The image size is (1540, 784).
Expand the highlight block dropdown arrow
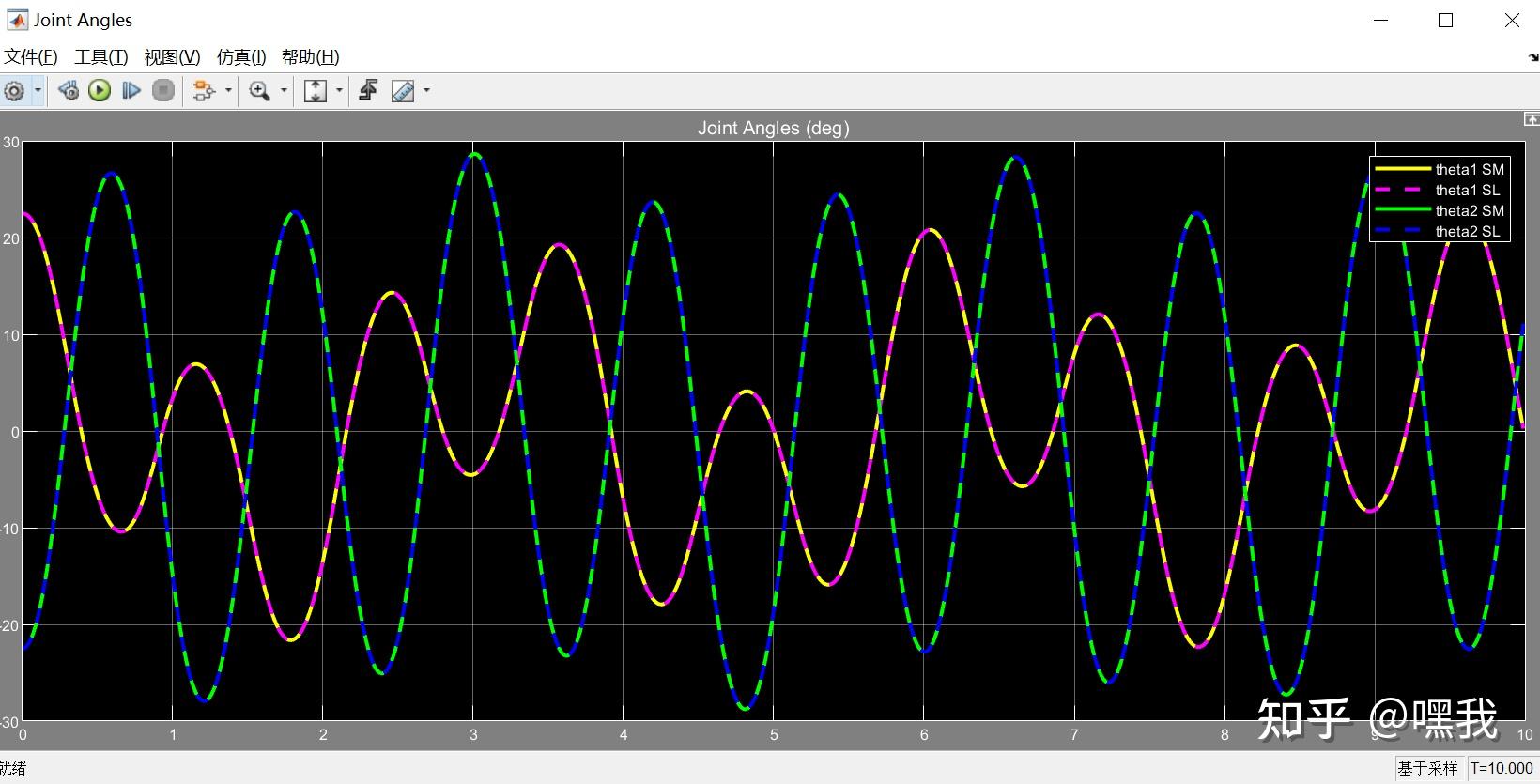(228, 91)
